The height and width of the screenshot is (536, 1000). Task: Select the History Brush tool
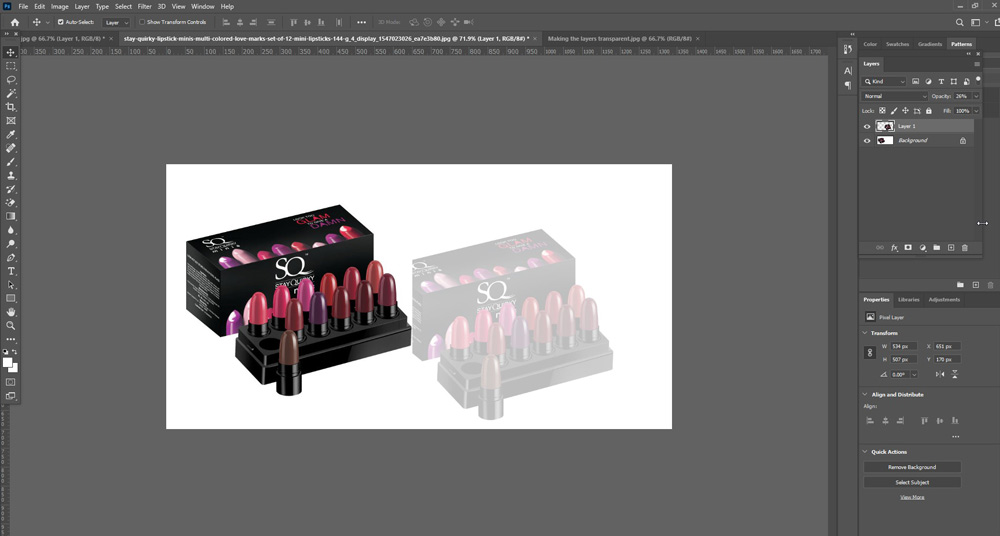(11, 189)
